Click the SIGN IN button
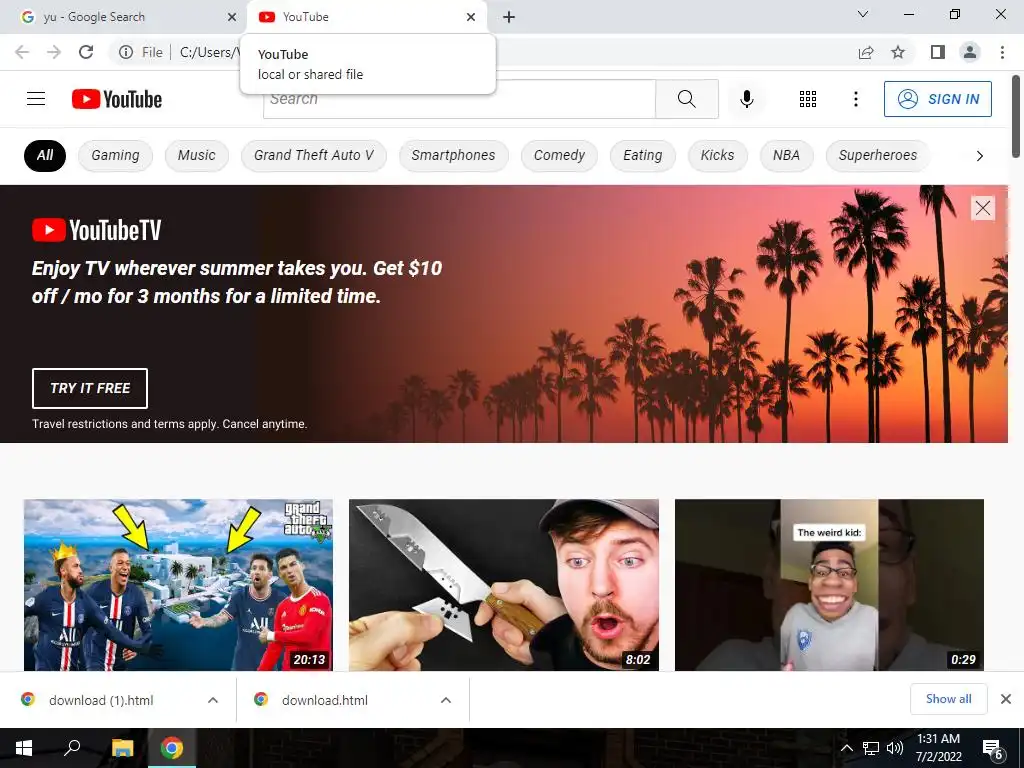The image size is (1024, 768). tap(938, 99)
